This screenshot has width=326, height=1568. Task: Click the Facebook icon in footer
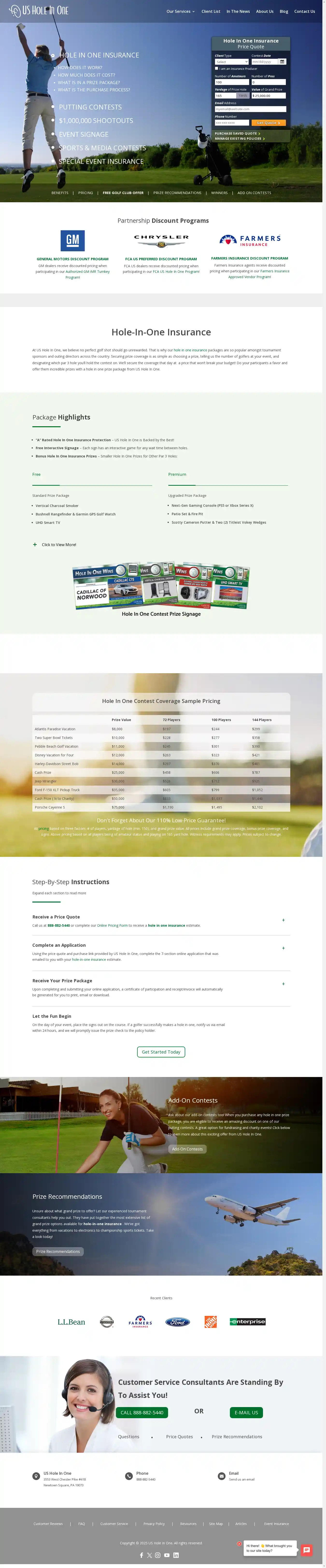click(x=142, y=1555)
